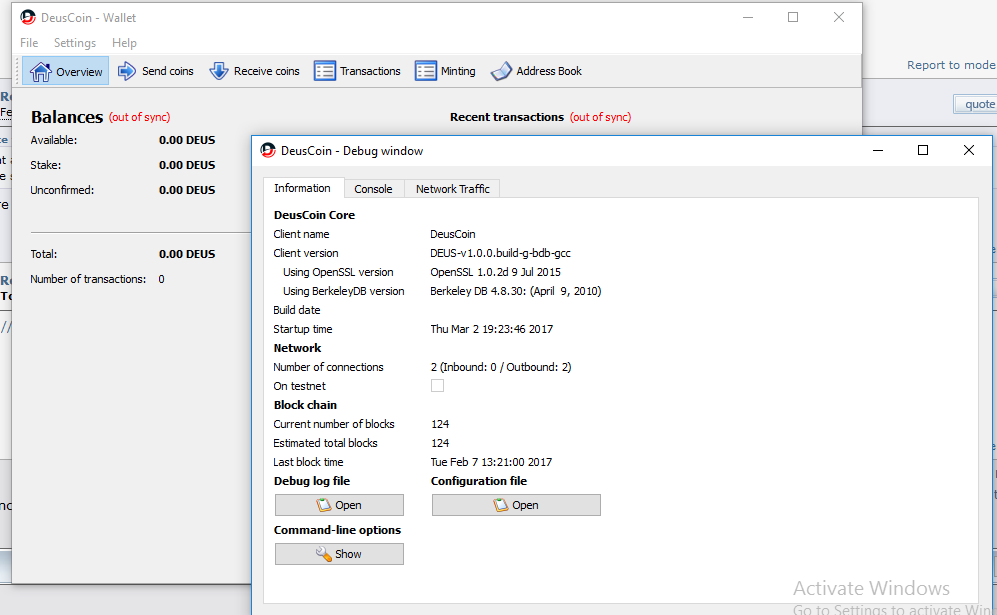This screenshot has width=997, height=615.
Task: Click the OpenSSL 1.0.2d 9 Jul 2015 value
Action: 495,272
